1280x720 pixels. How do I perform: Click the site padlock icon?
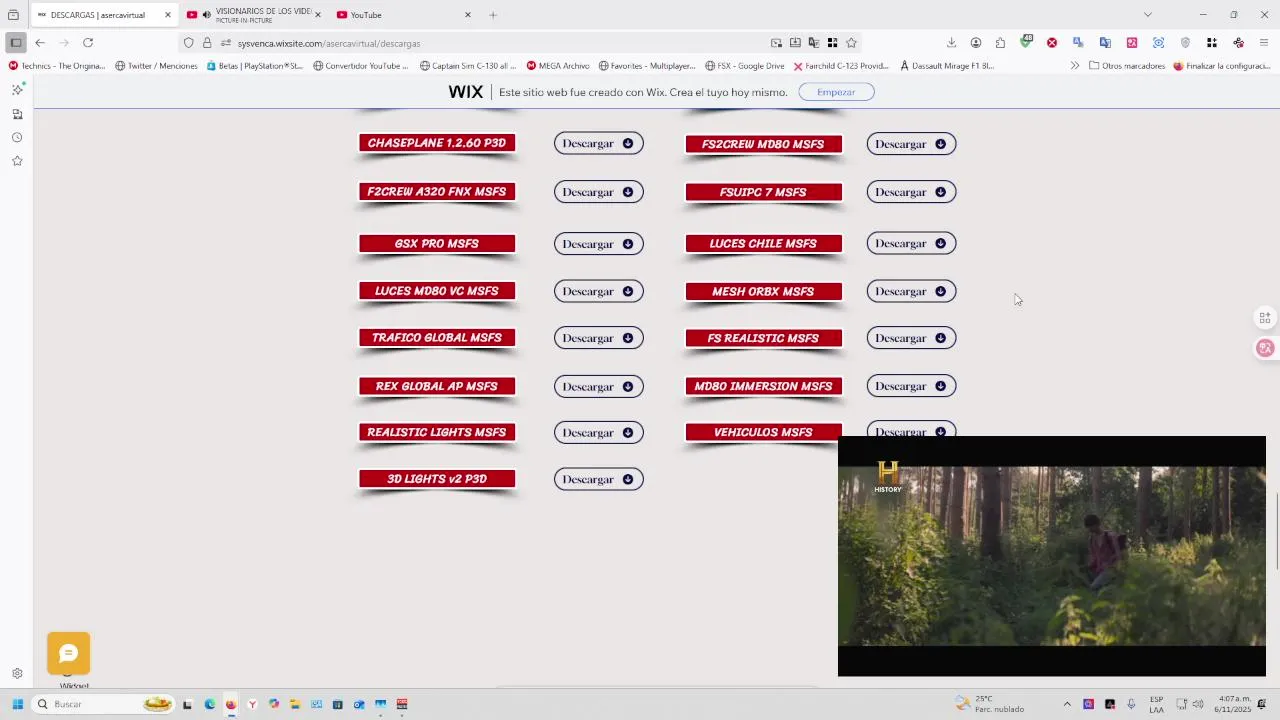pos(207,43)
